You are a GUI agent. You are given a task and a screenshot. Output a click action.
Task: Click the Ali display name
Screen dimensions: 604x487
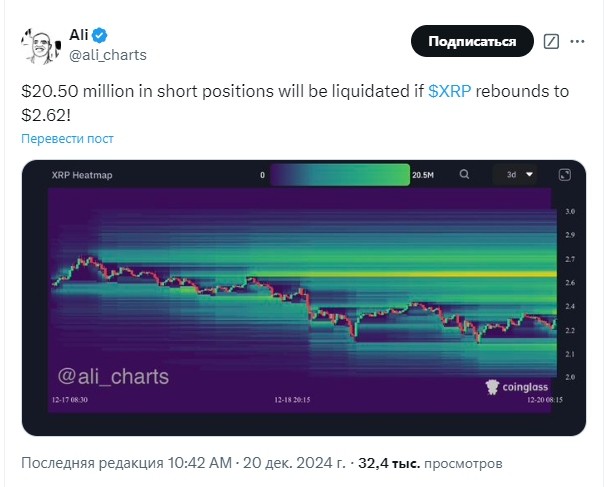click(79, 35)
